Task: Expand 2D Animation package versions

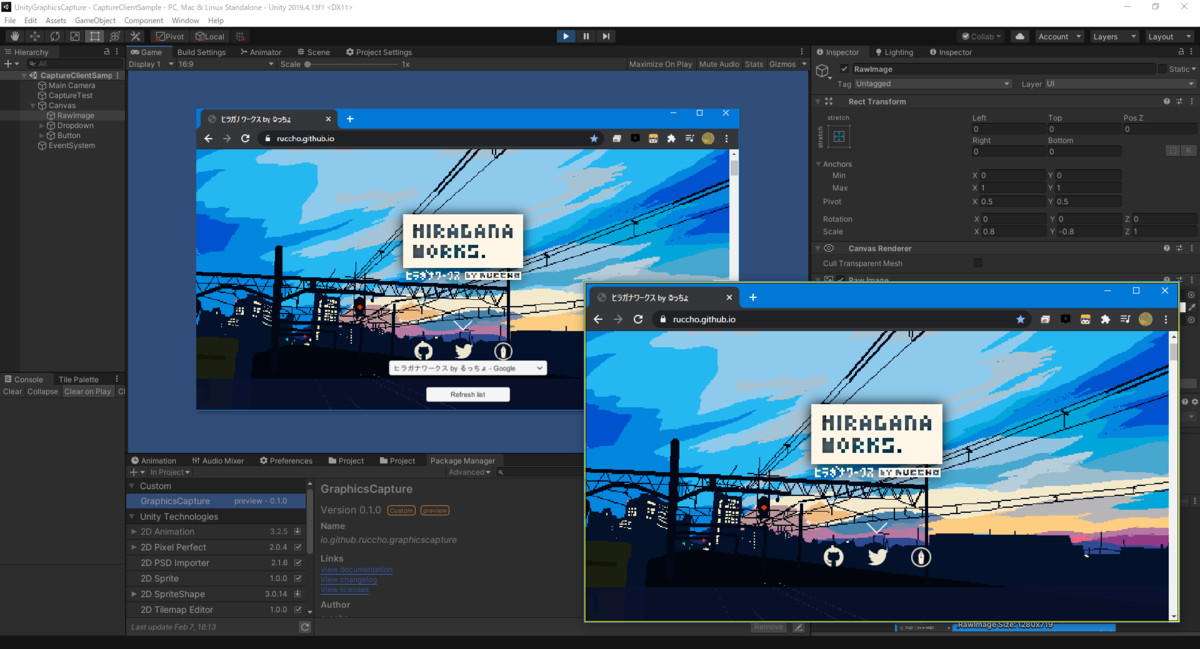Action: pyautogui.click(x=134, y=532)
